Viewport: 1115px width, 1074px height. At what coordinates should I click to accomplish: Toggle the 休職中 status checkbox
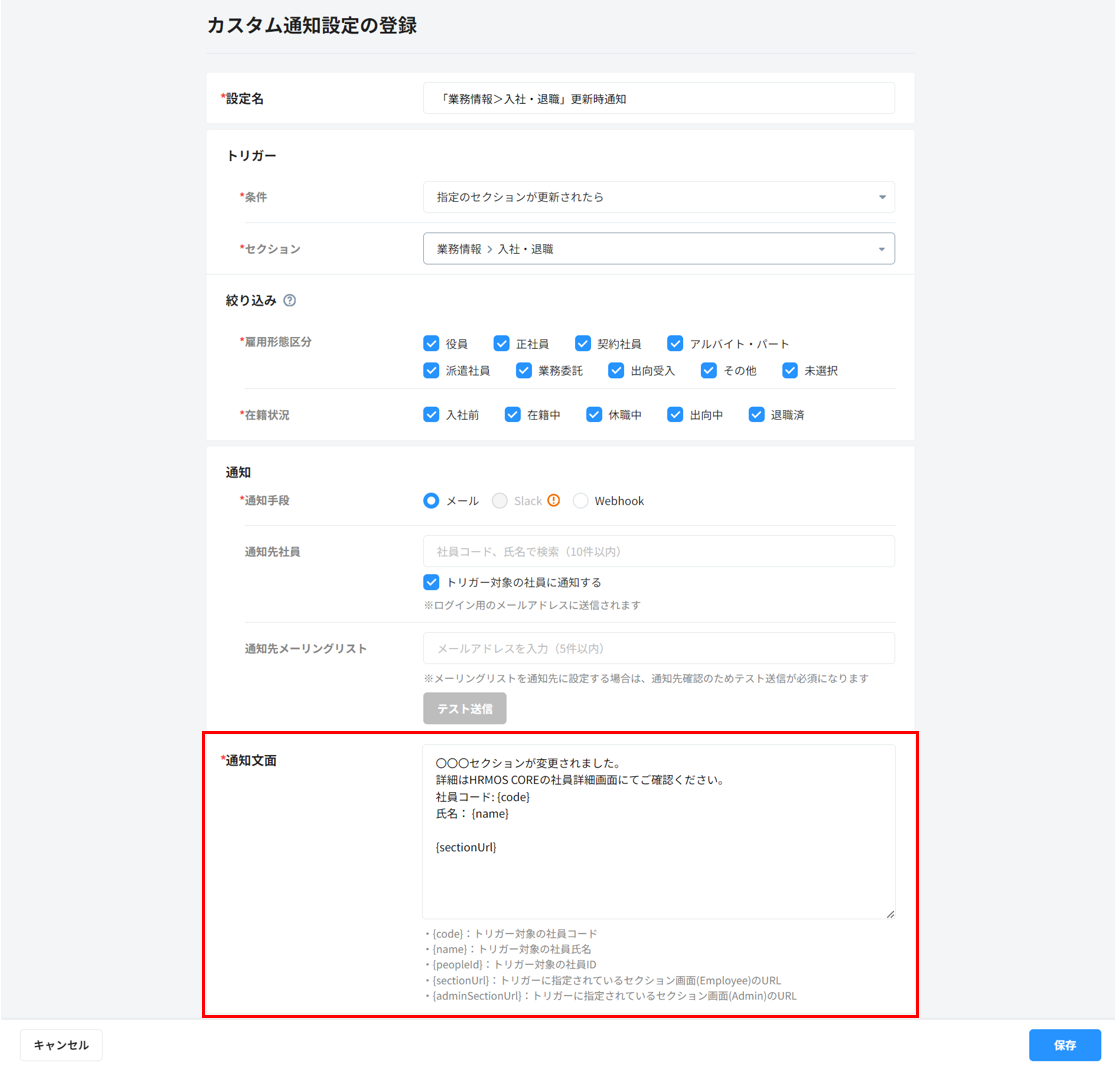pos(594,414)
